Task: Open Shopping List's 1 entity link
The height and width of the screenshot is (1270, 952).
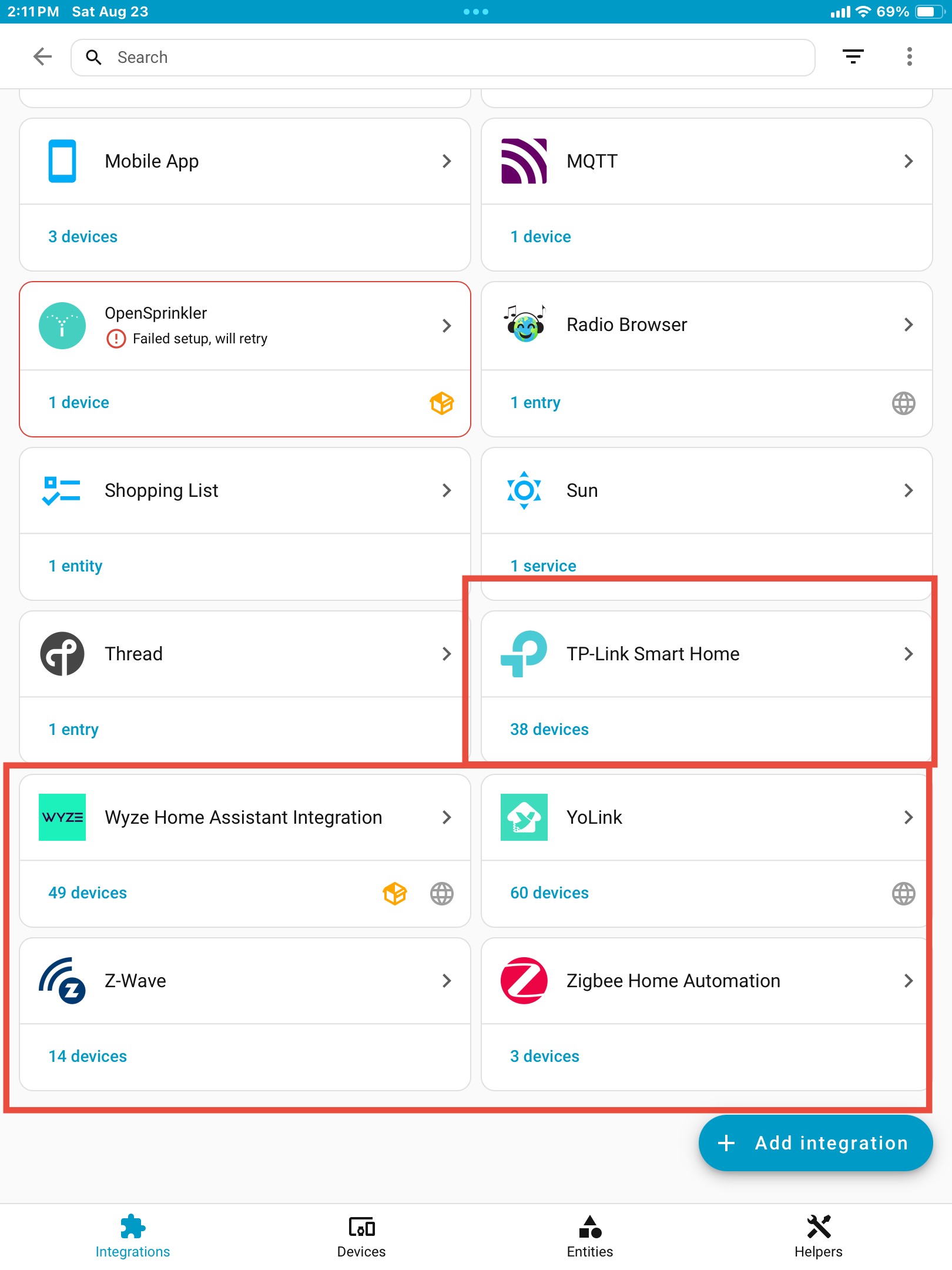Action: pos(75,566)
